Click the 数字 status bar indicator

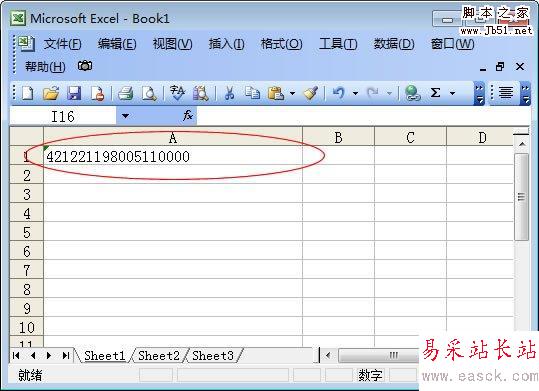pos(370,376)
